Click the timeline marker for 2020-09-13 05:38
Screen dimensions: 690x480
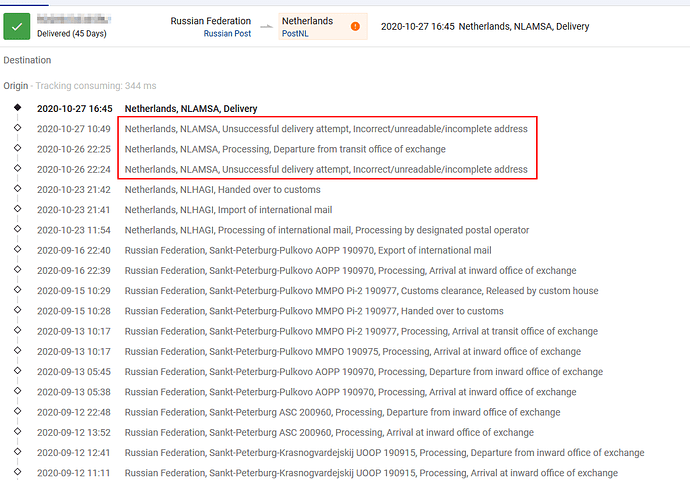coord(18,391)
